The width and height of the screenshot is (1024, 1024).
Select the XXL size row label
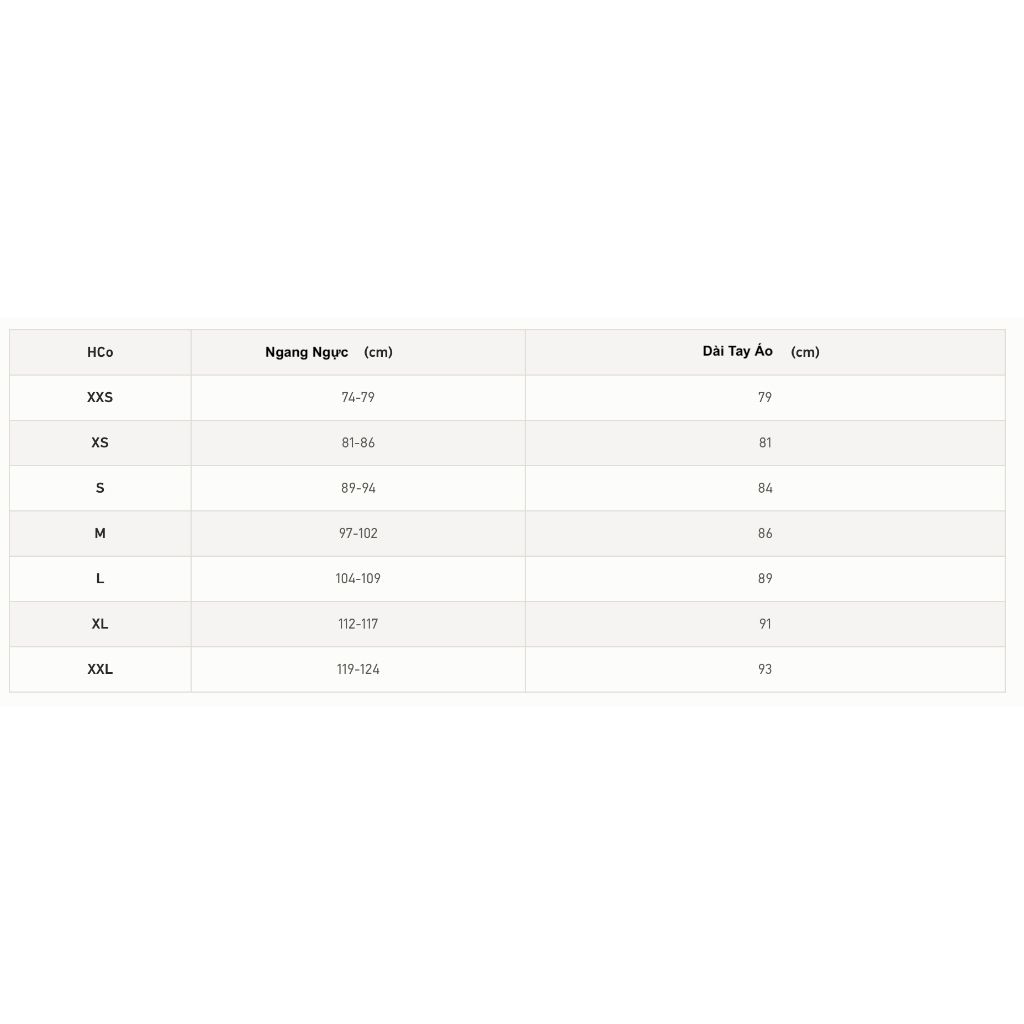(x=100, y=669)
